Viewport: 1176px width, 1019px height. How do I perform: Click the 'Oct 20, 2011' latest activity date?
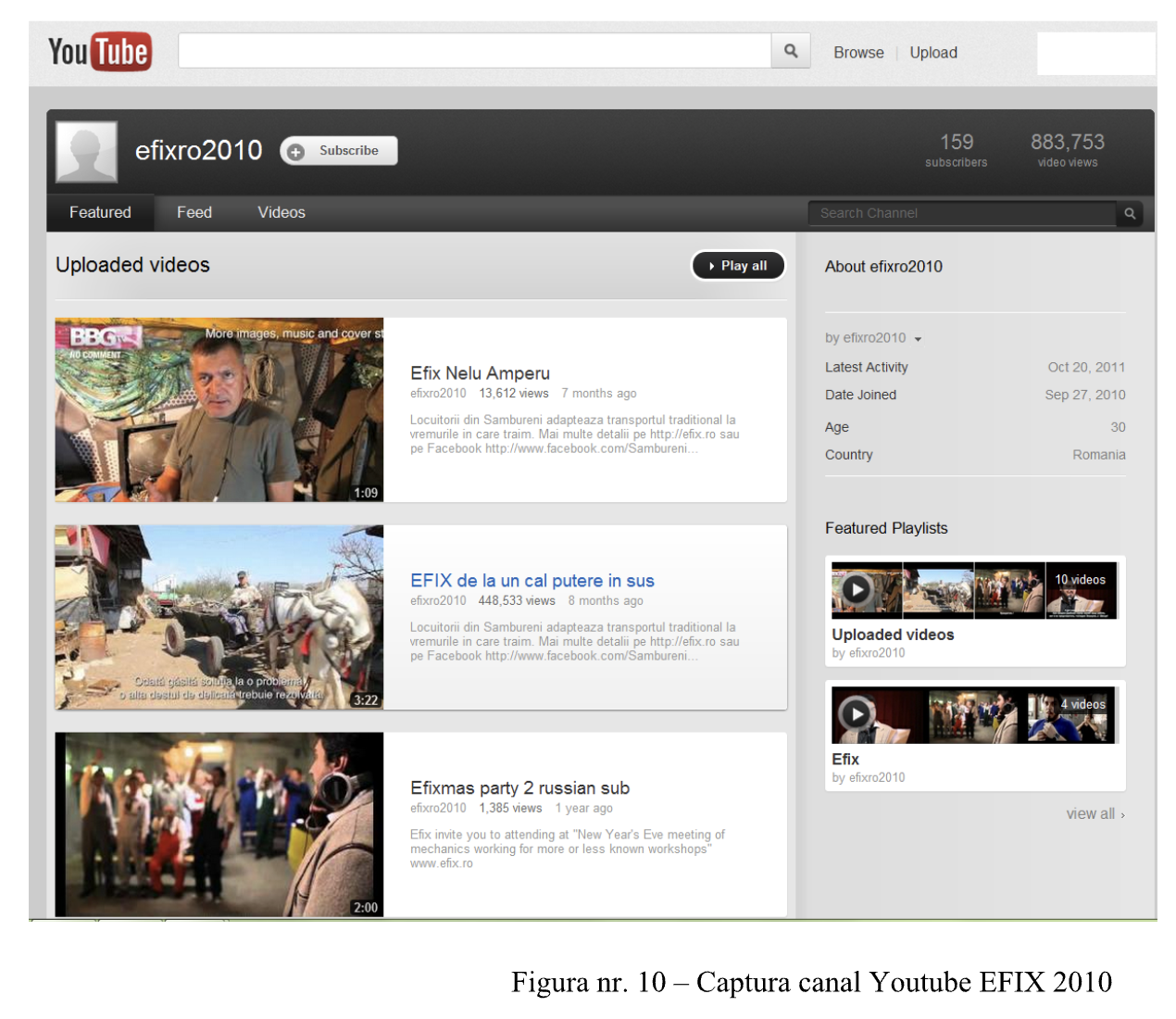click(x=1086, y=367)
